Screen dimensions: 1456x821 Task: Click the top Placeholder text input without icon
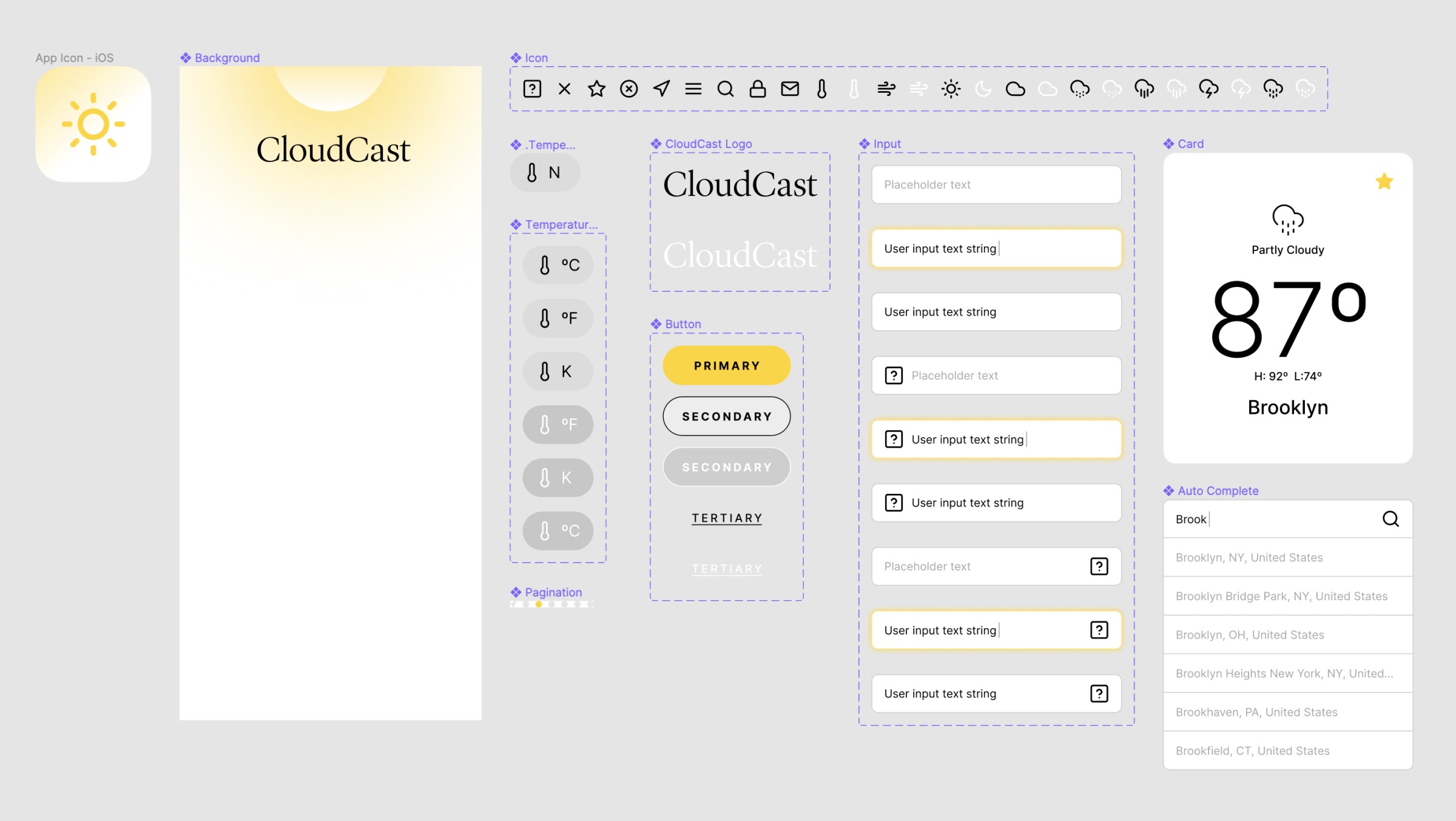tap(996, 184)
